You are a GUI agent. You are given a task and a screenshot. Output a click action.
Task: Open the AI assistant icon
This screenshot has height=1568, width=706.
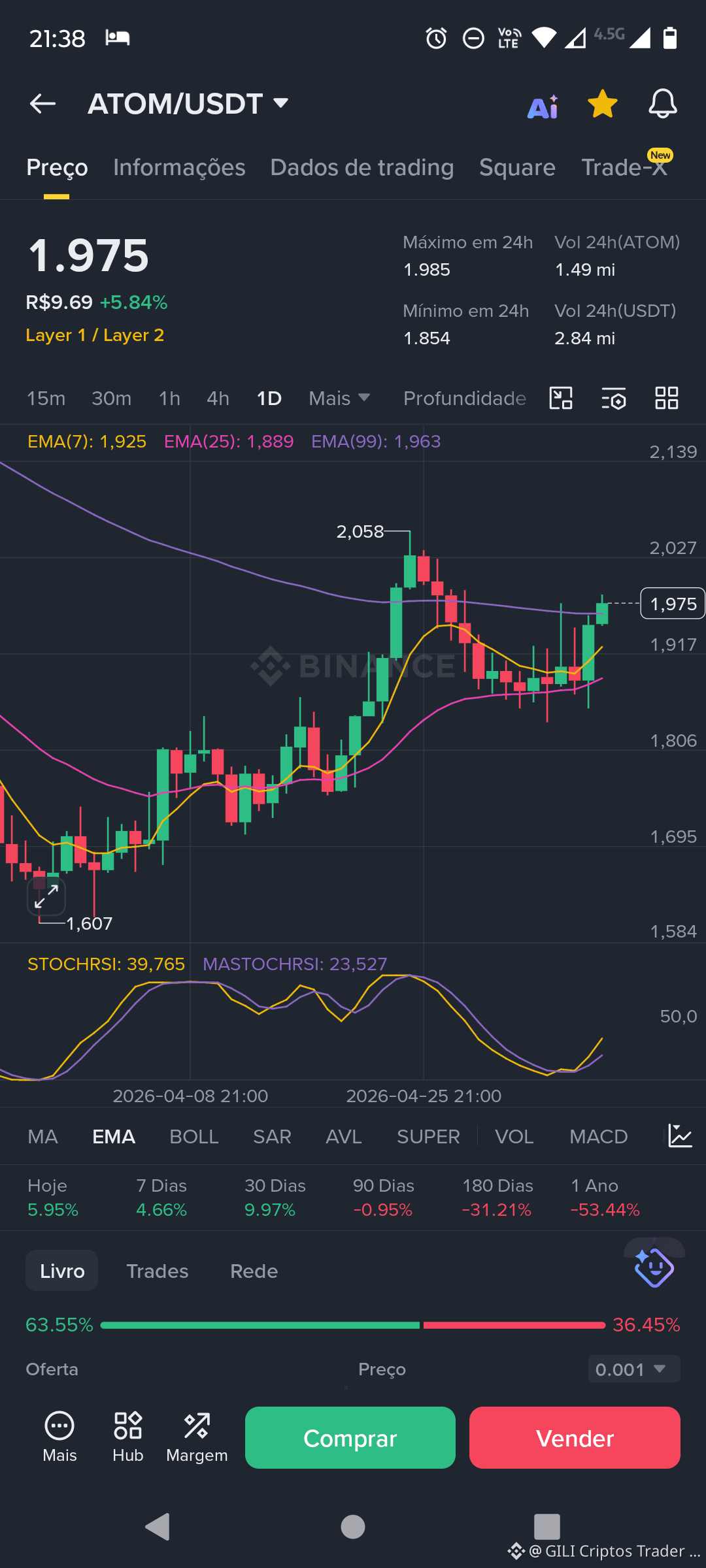click(543, 106)
